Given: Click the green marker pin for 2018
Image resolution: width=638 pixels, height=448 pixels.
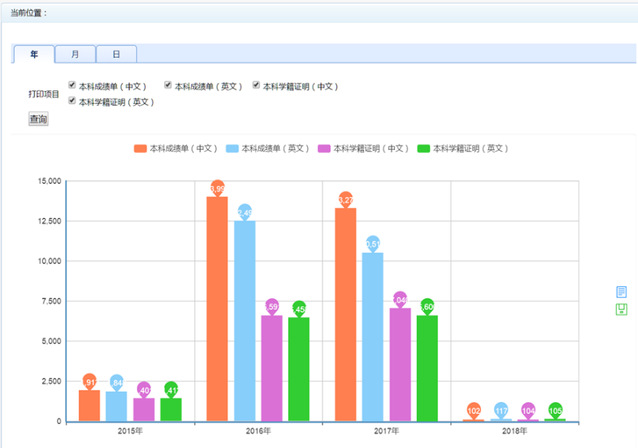Looking at the screenshot, I should point(555,410).
